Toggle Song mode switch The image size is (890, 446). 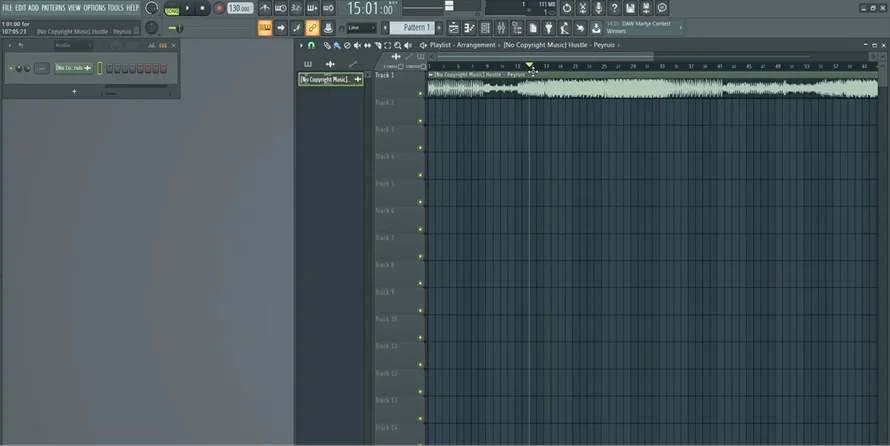pyautogui.click(x=171, y=8)
